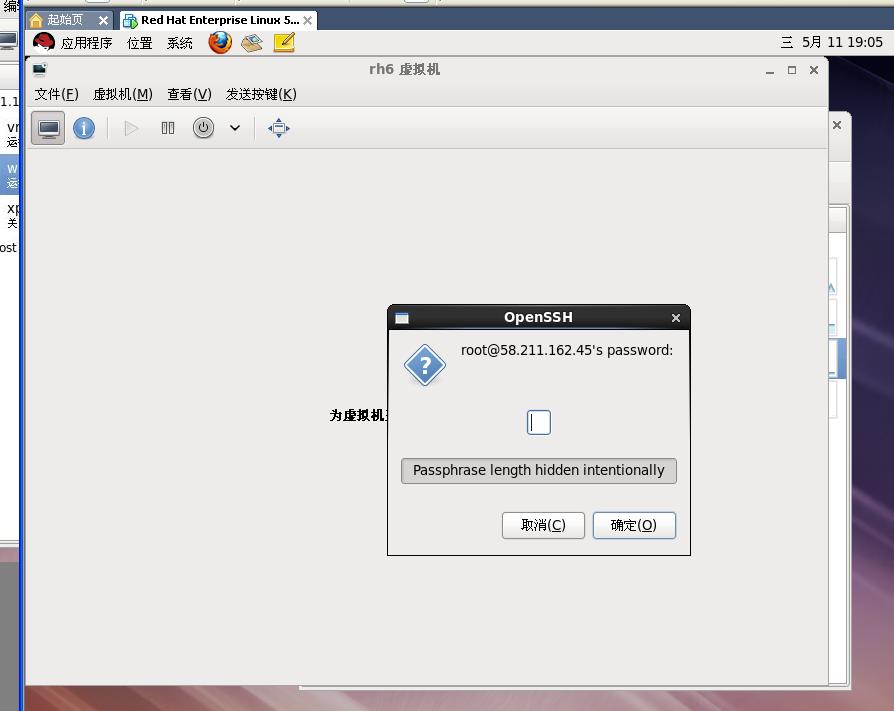The image size is (894, 711).
Task: Open the 应用程序 applications menu
Action: click(87, 43)
